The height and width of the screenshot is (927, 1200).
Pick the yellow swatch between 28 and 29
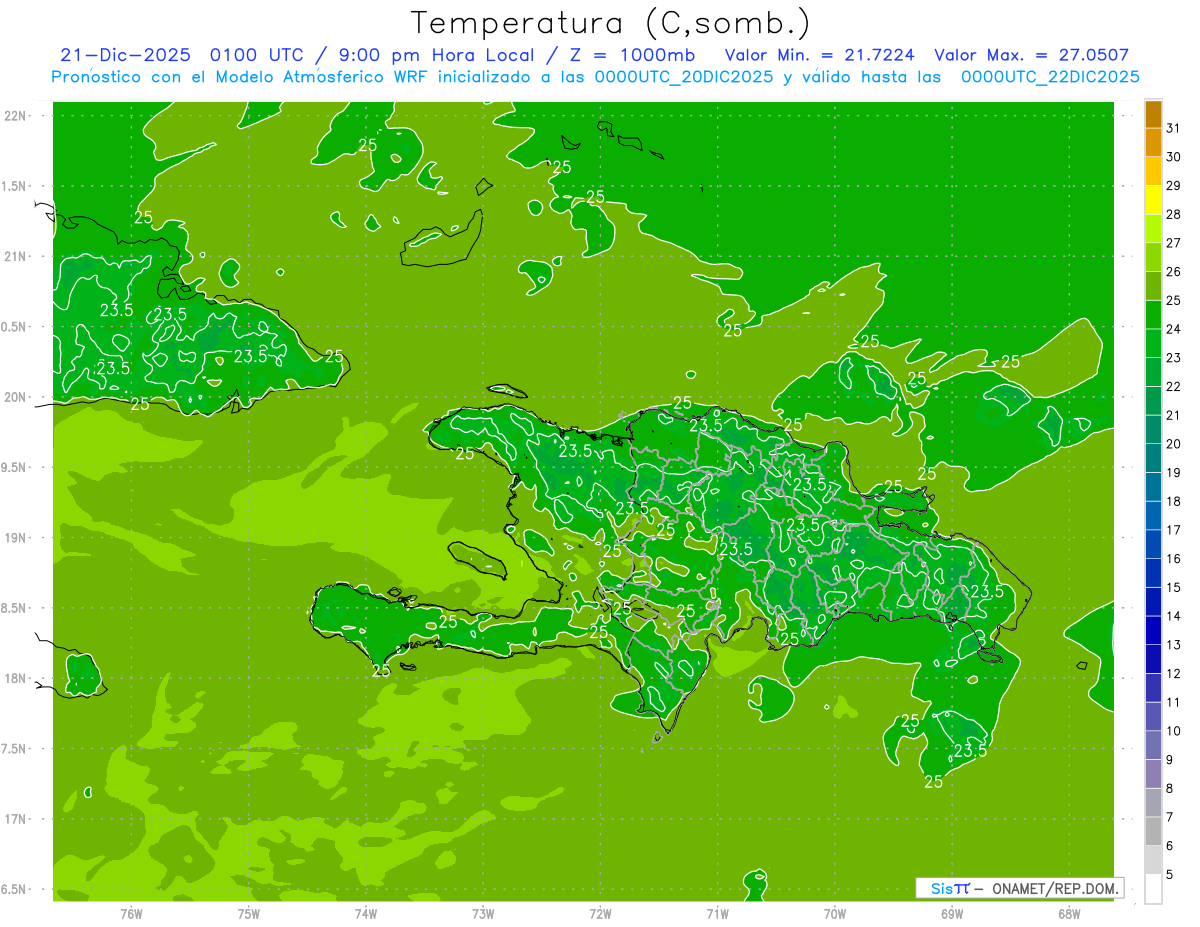[x=1153, y=200]
